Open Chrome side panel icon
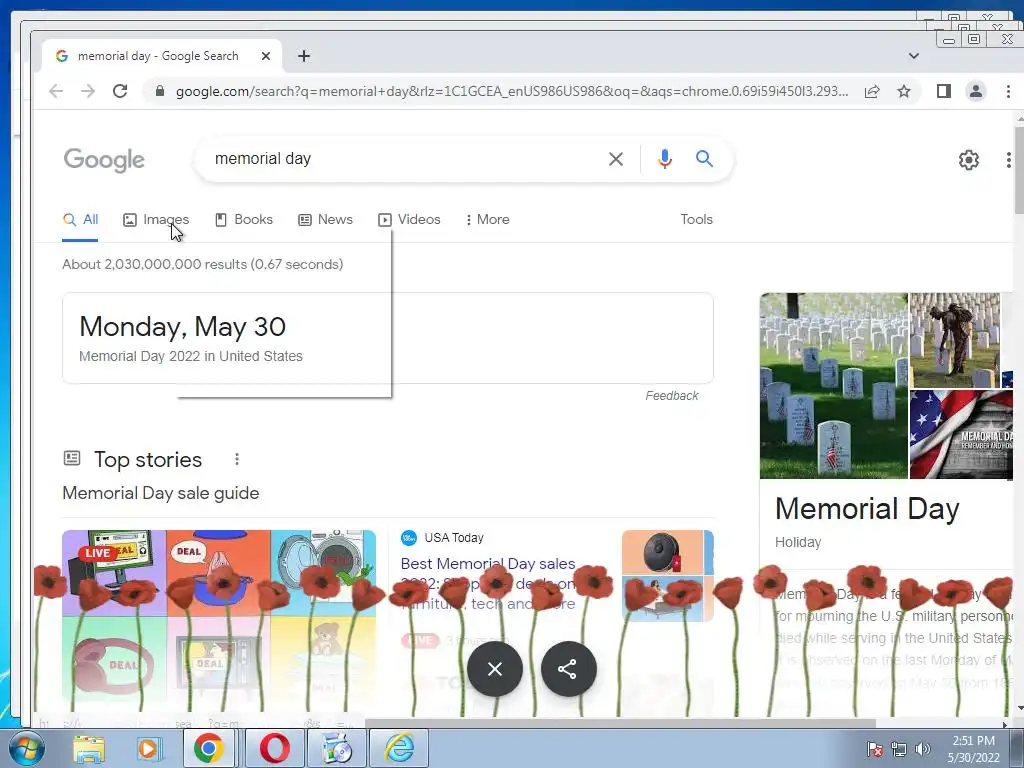Viewport: 1024px width, 768px height. [944, 91]
